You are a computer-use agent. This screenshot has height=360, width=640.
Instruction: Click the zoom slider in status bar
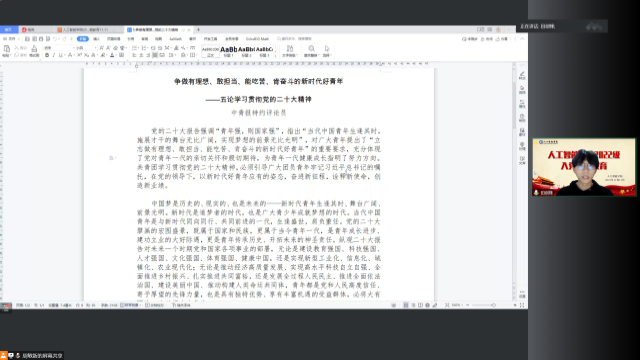pos(484,305)
